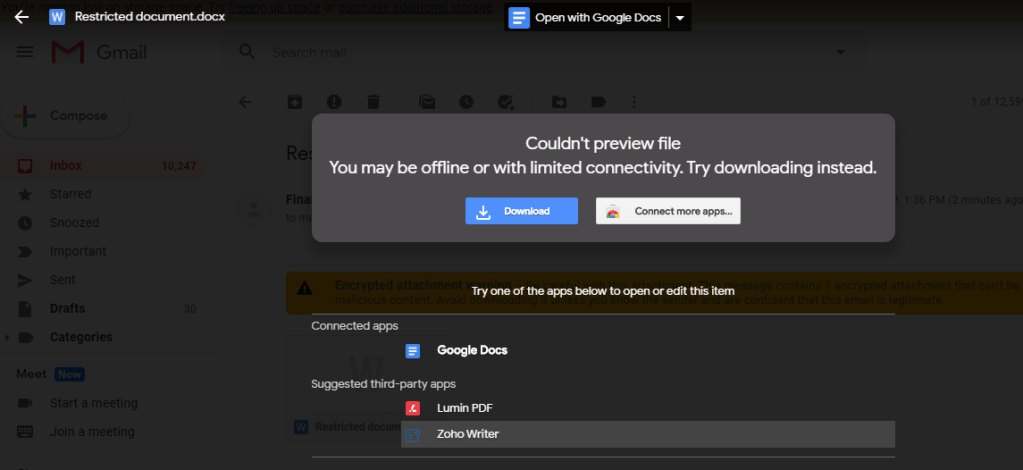The width and height of the screenshot is (1023, 470).
Task: Go back to inbox arrow in Gmail
Action: click(x=245, y=102)
